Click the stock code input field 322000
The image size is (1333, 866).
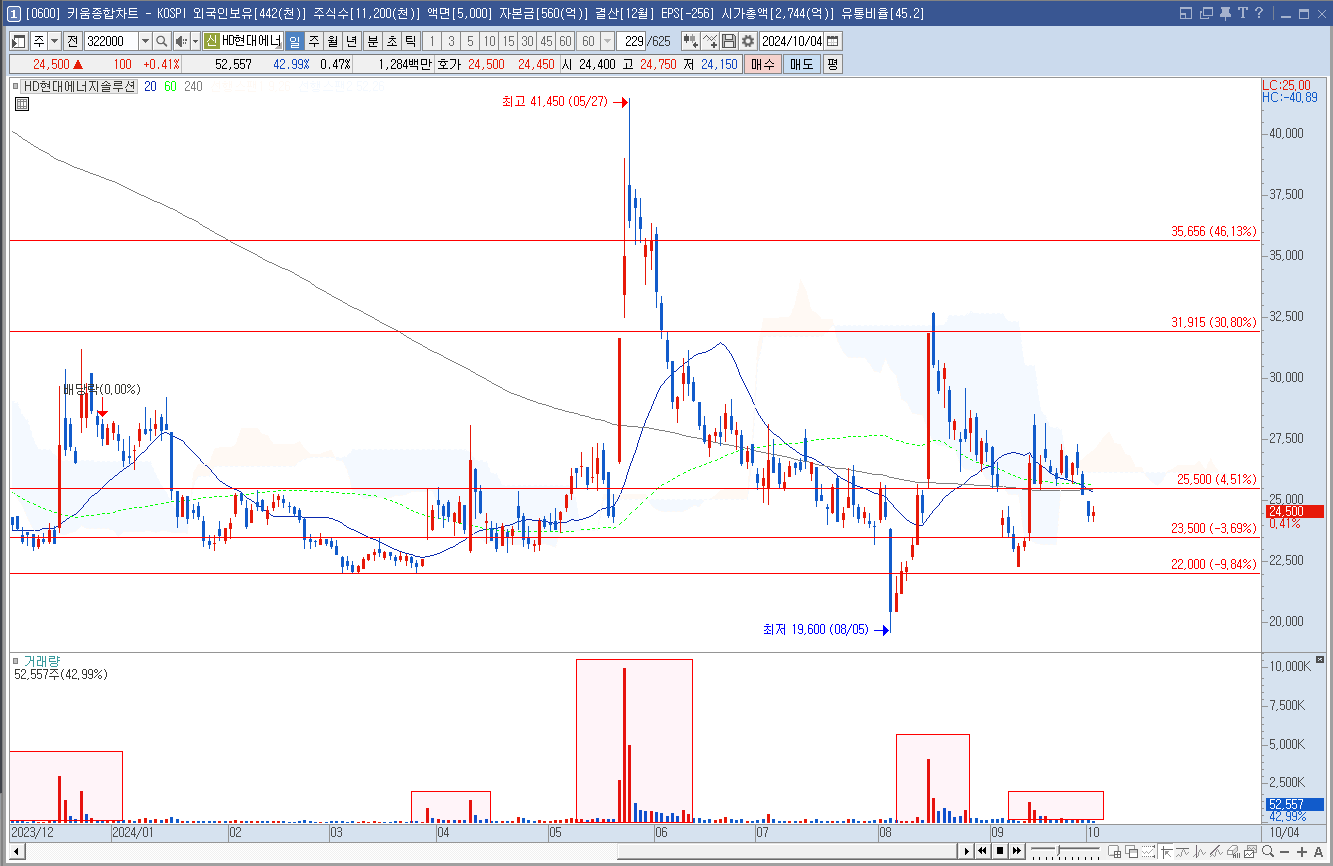tap(111, 41)
